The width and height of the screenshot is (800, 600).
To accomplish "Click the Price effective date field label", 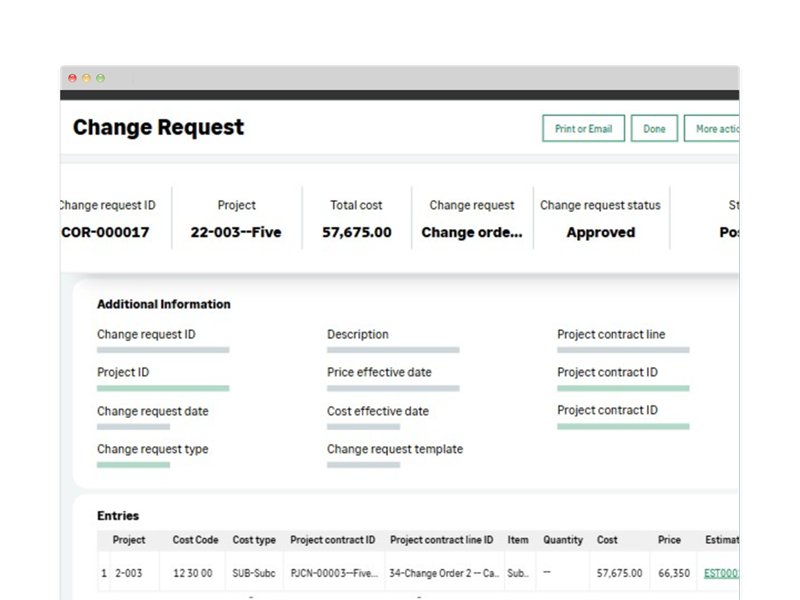I will [379, 372].
